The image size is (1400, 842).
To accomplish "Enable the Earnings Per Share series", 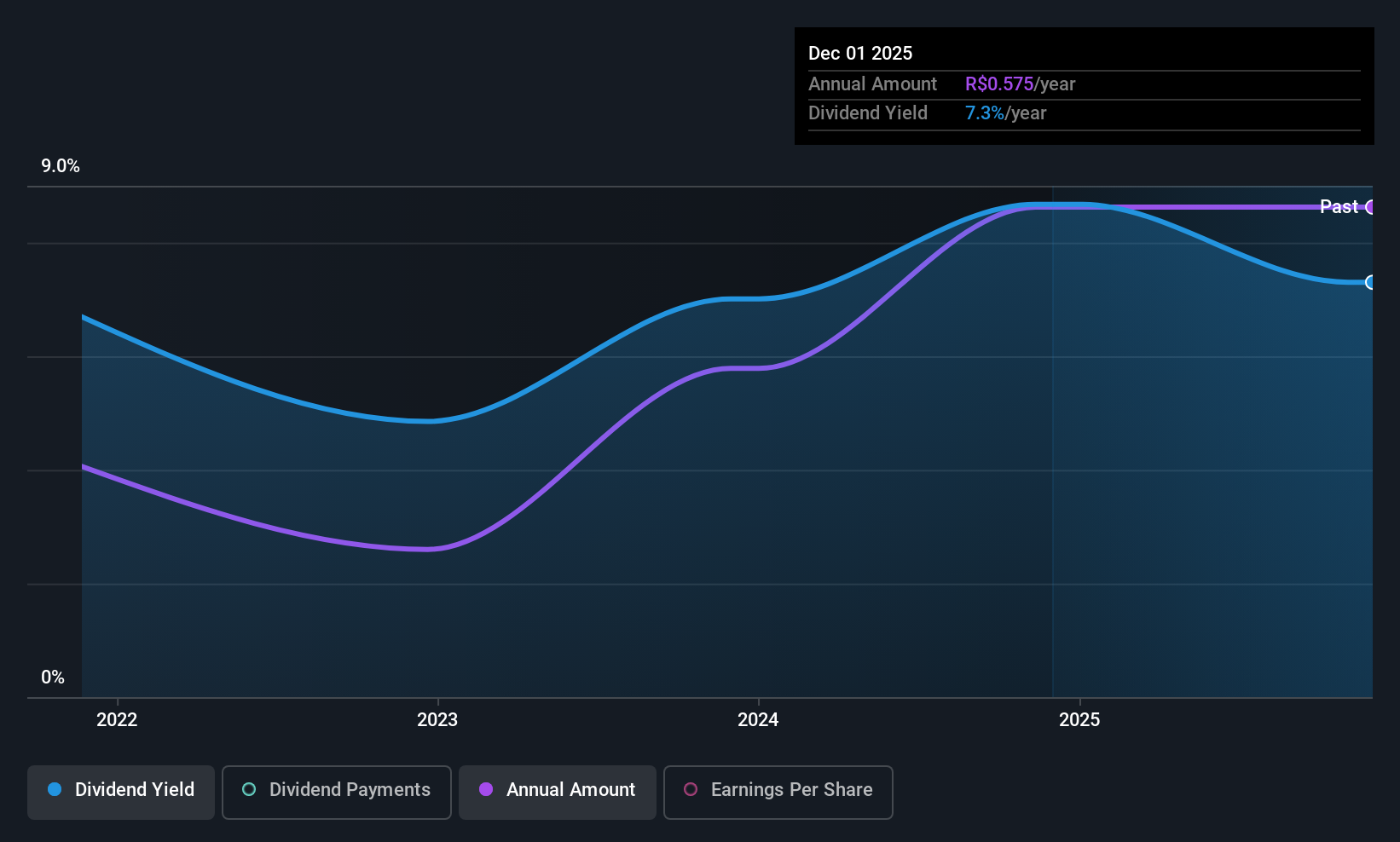I will [778, 792].
